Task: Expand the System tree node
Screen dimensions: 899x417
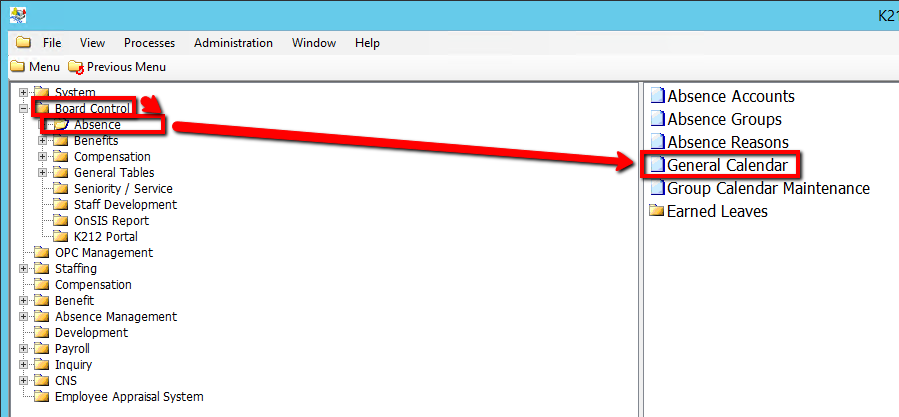Action: [23, 93]
